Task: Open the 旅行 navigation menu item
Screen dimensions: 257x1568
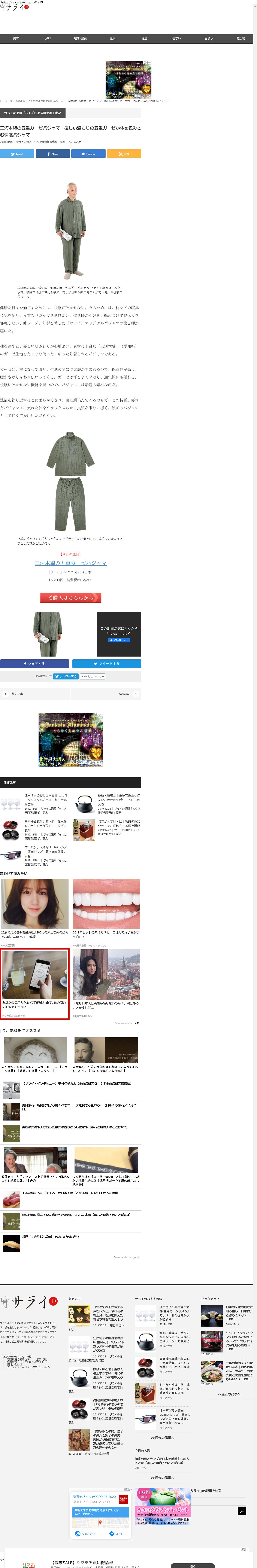Action: pos(48,38)
